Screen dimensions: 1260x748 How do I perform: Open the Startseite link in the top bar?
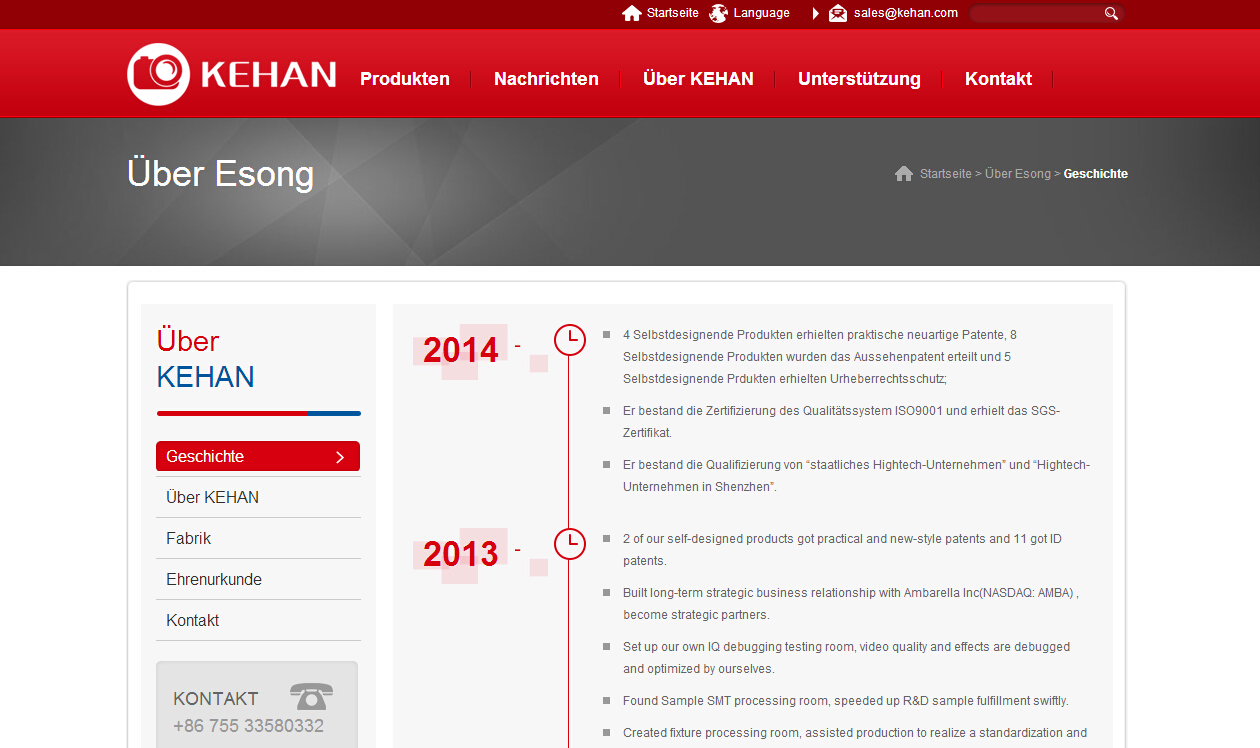(x=673, y=13)
